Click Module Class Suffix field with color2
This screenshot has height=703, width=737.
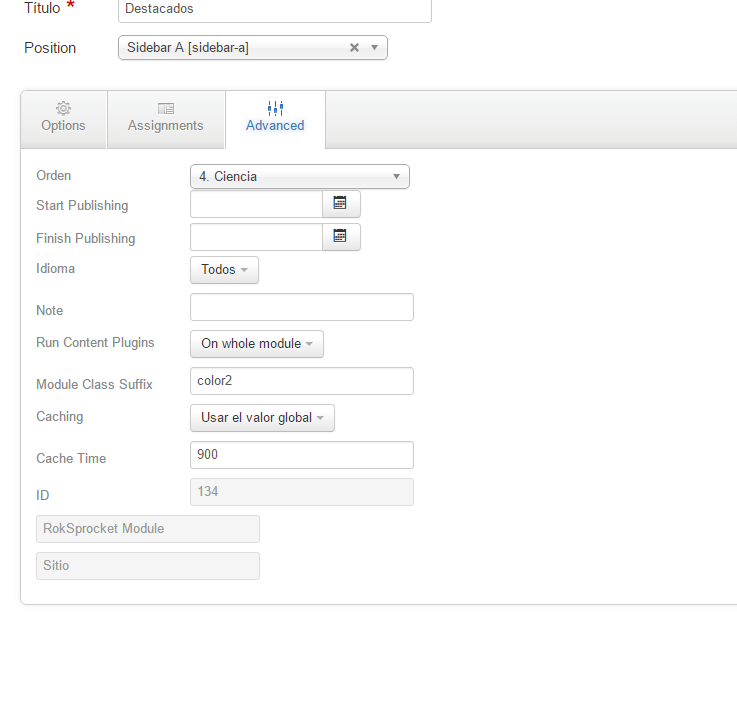tap(302, 381)
